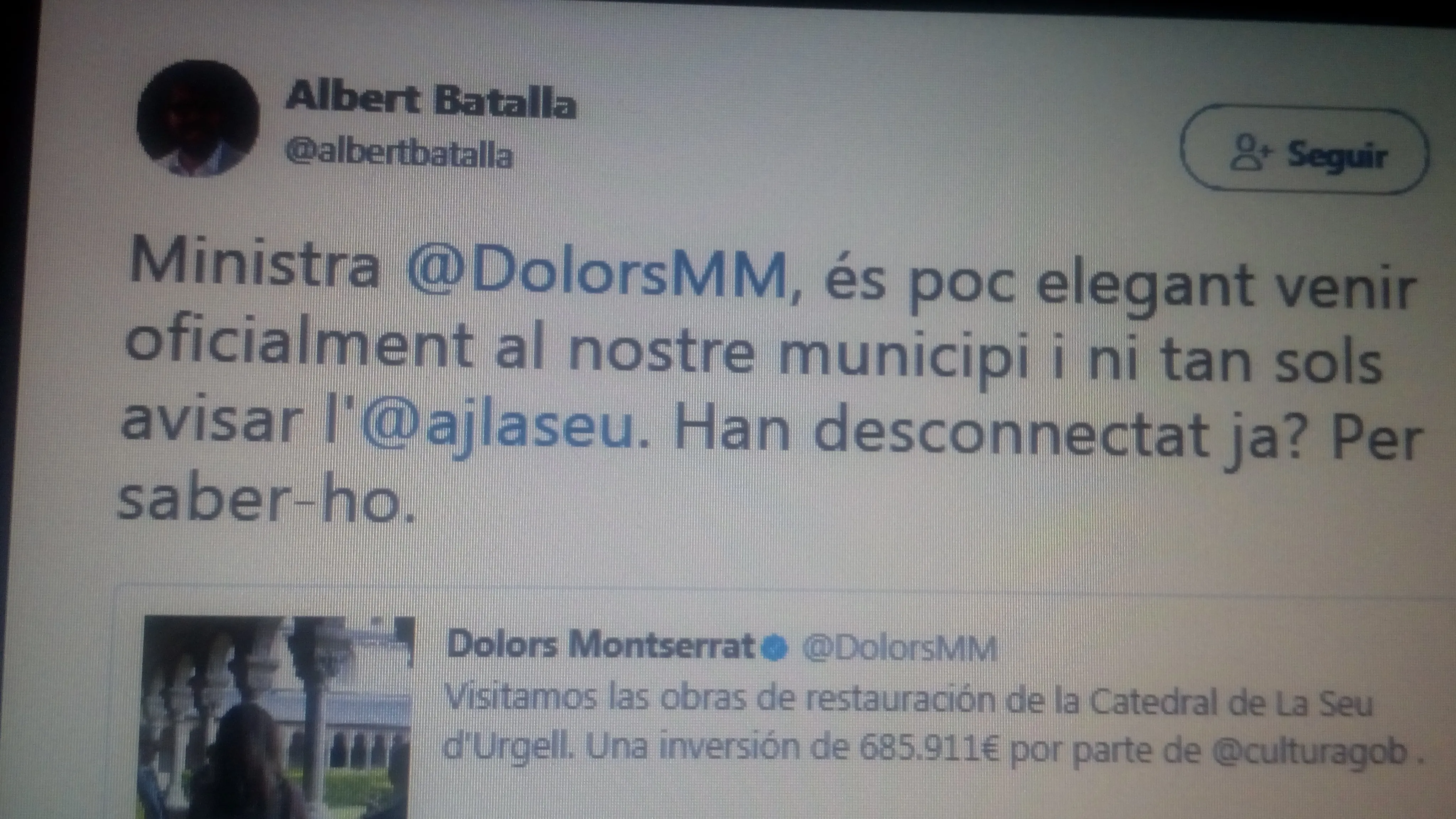The image size is (1456, 819).
Task: Open Albert Batalla's profile avatar
Action: (198, 118)
